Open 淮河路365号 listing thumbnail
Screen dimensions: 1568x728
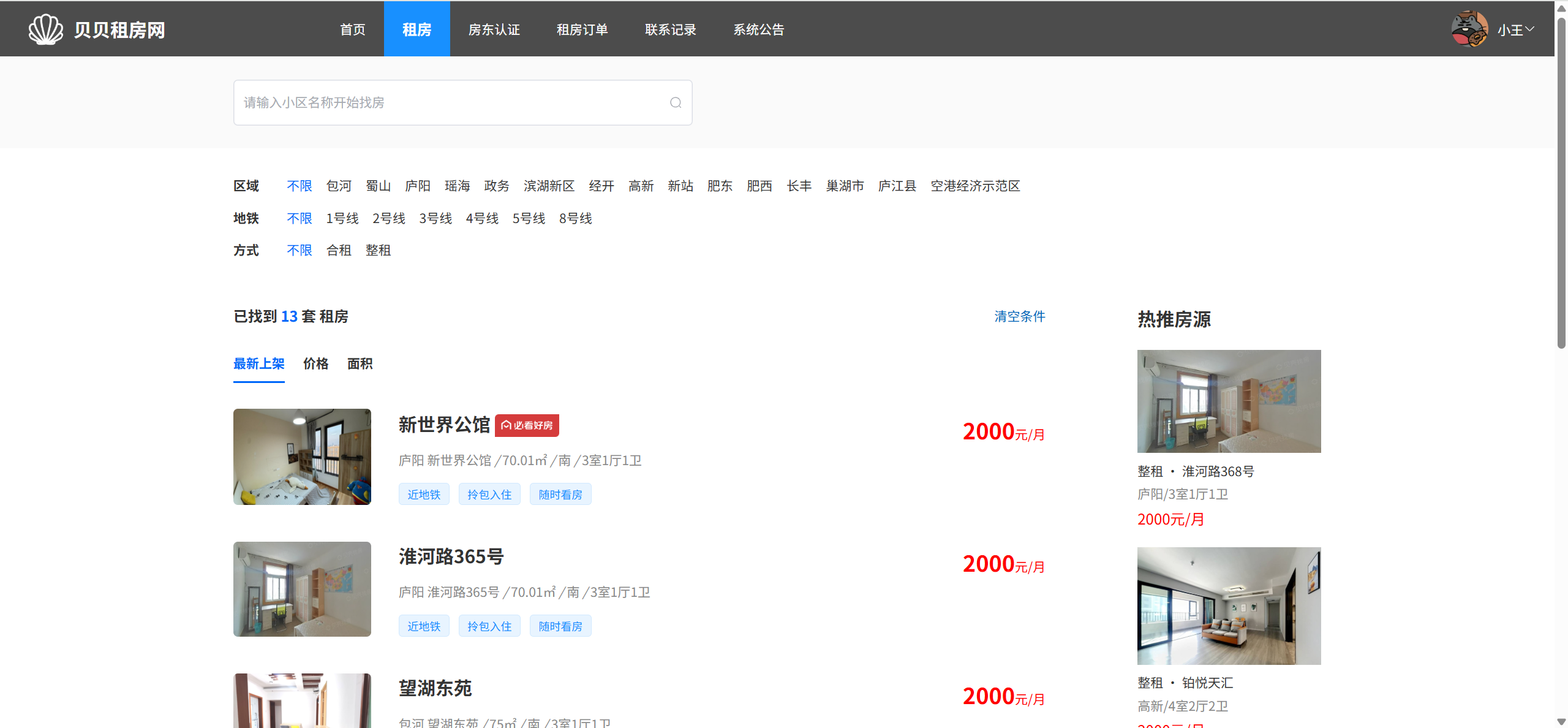coord(302,589)
